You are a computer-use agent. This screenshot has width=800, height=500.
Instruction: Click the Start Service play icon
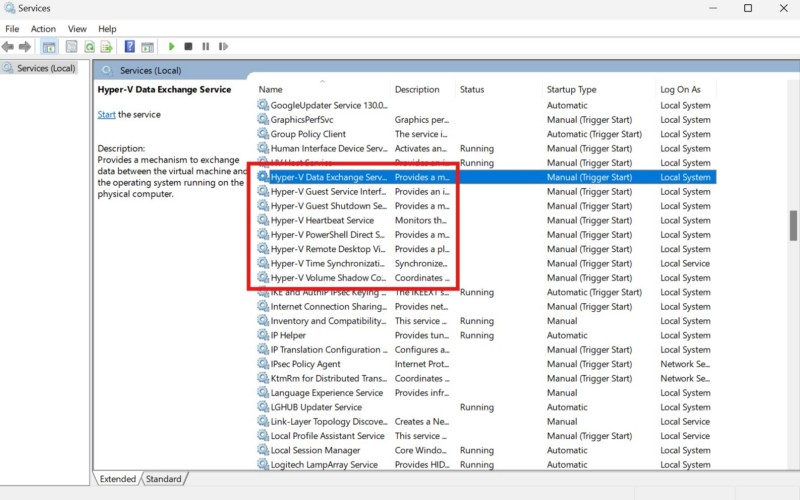[x=172, y=46]
